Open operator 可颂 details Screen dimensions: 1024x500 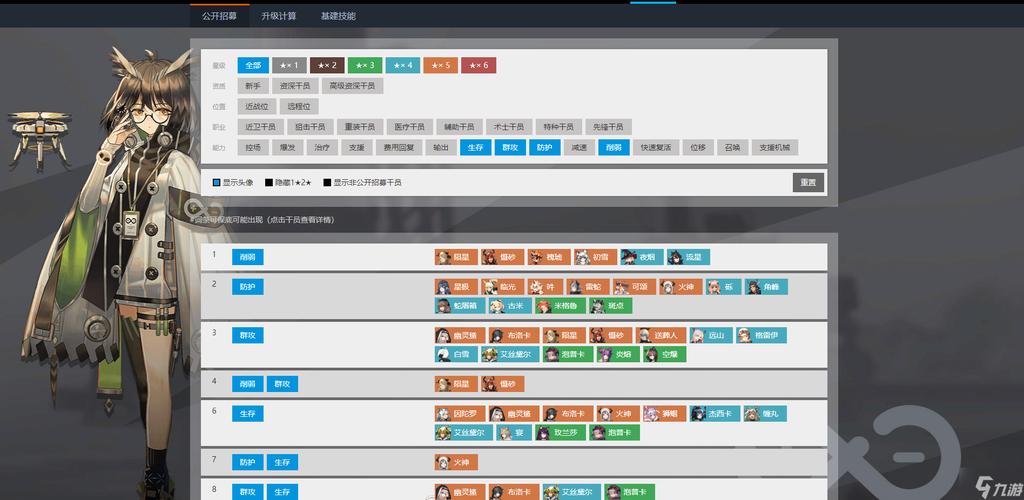(x=634, y=287)
